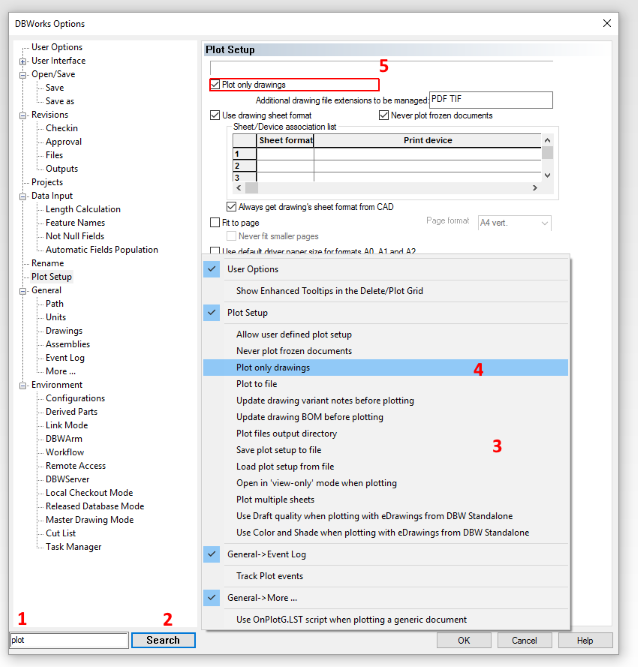The height and width of the screenshot is (667, 638).
Task: Select Plot to file search result
Action: coord(385,384)
